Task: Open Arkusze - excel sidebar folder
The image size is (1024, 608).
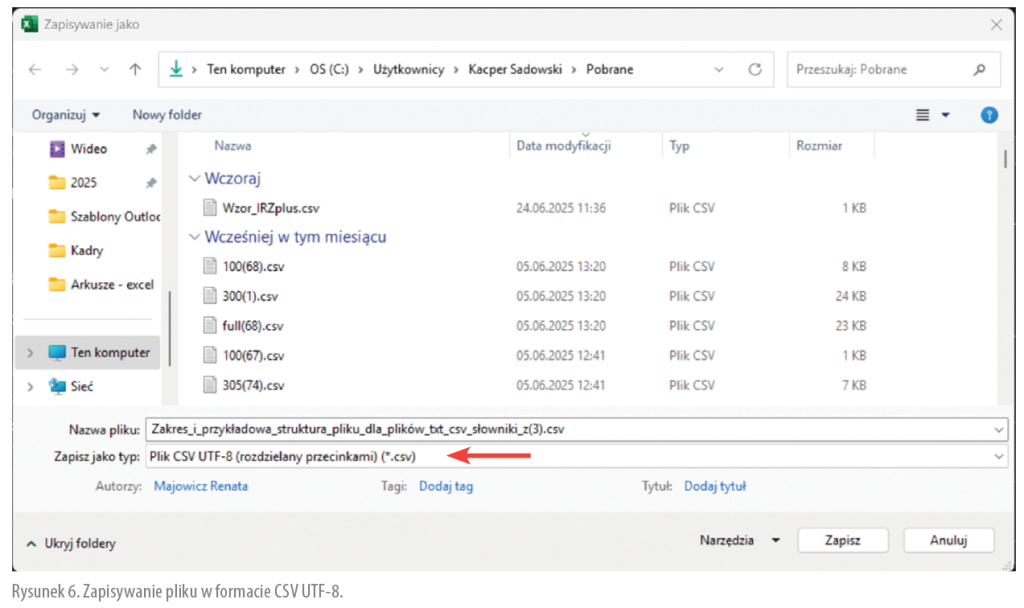Action: click(102, 285)
